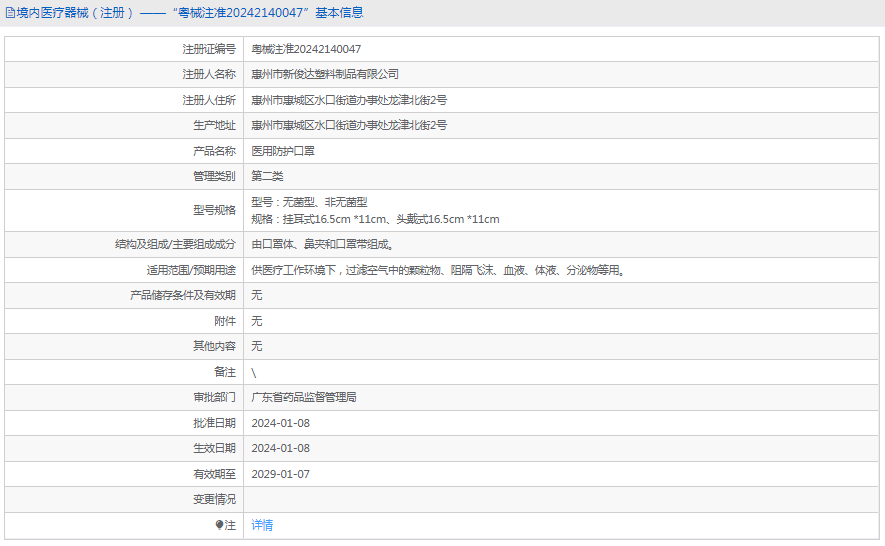Click 无 in 产品储存条件及有效期 row
Image resolution: width=885 pixels, height=546 pixels.
[257, 295]
